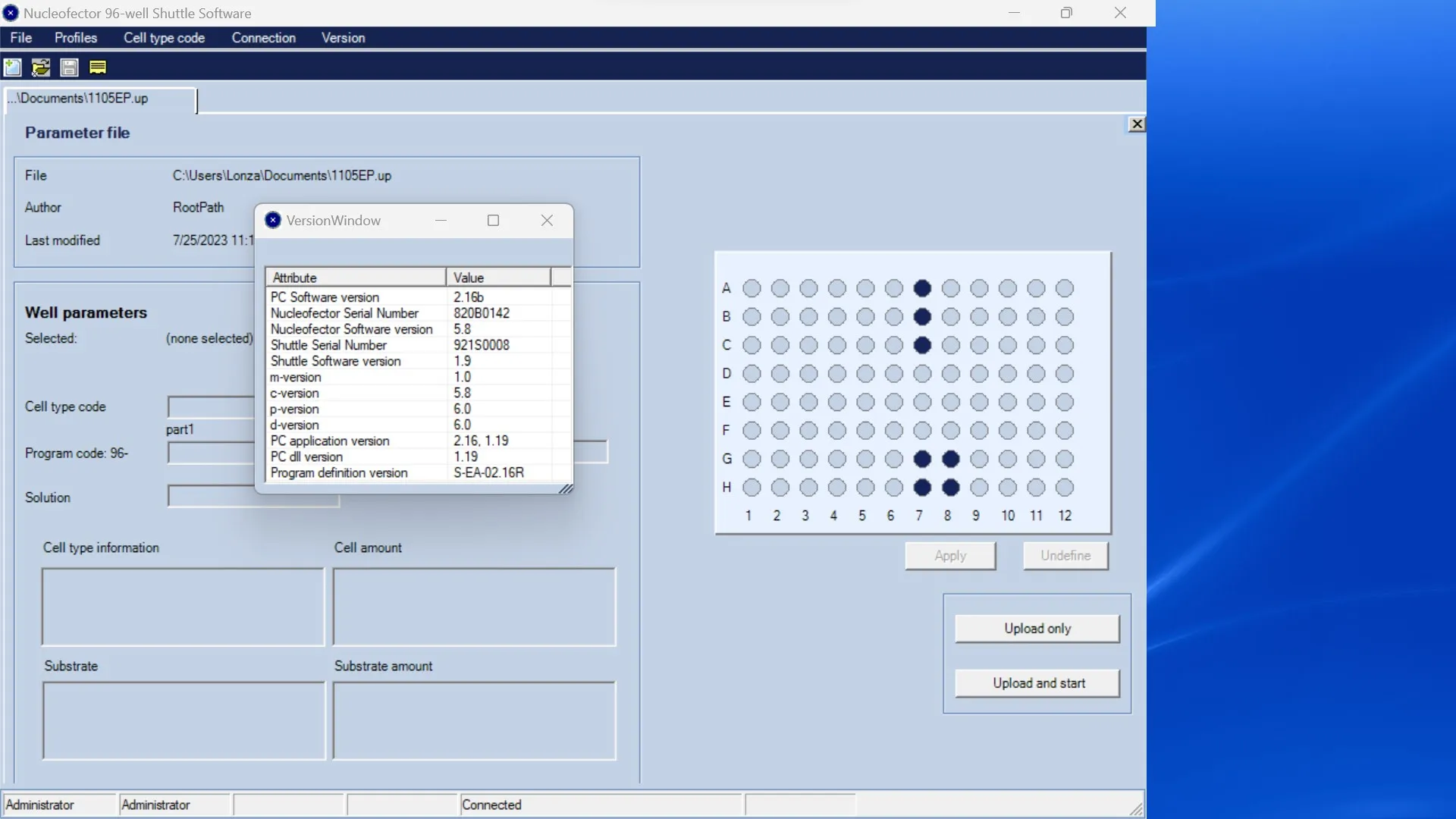This screenshot has height=819, width=1456.
Task: Close the VersionWindow dialog
Action: [547, 220]
